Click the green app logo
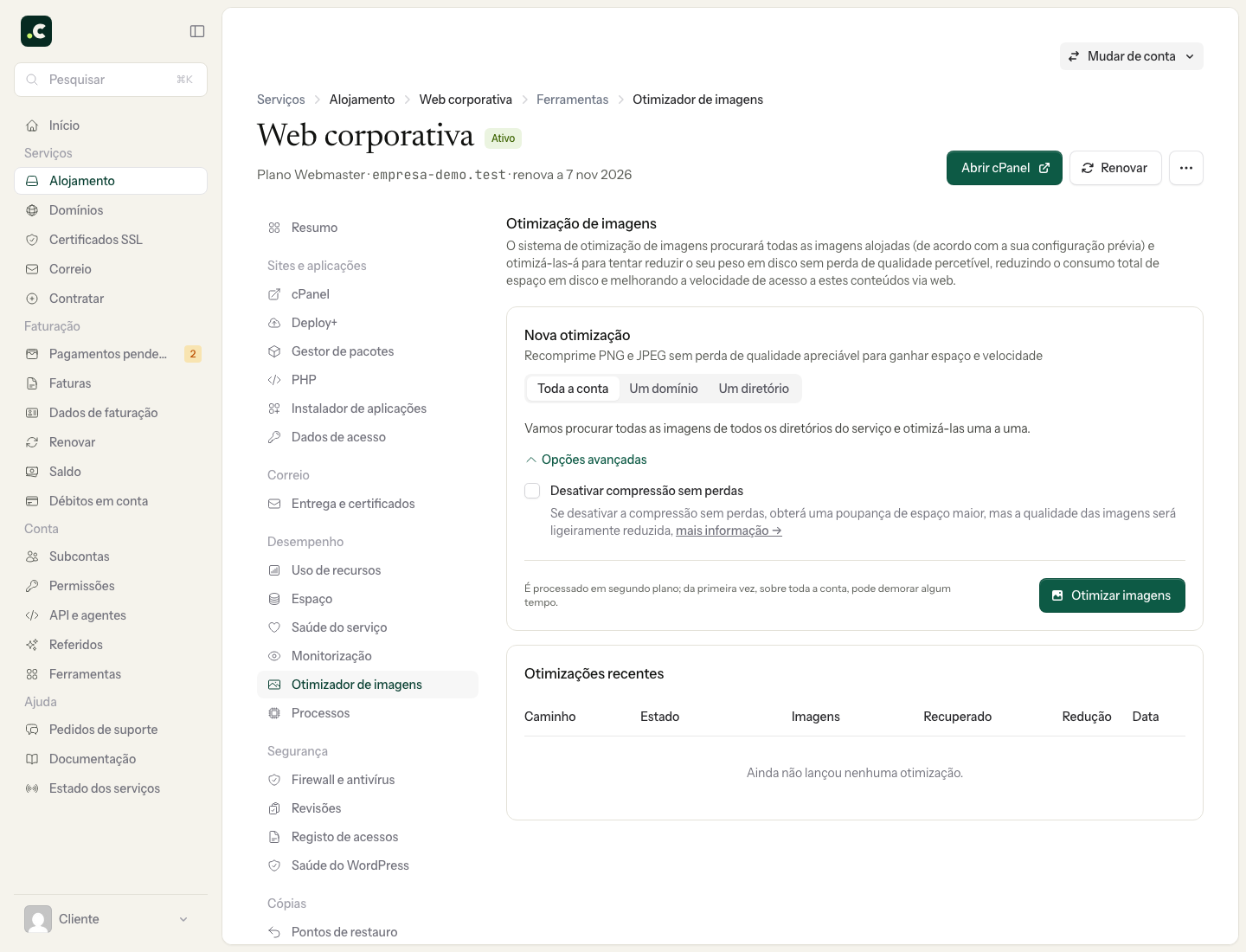The image size is (1246, 952). click(x=36, y=31)
